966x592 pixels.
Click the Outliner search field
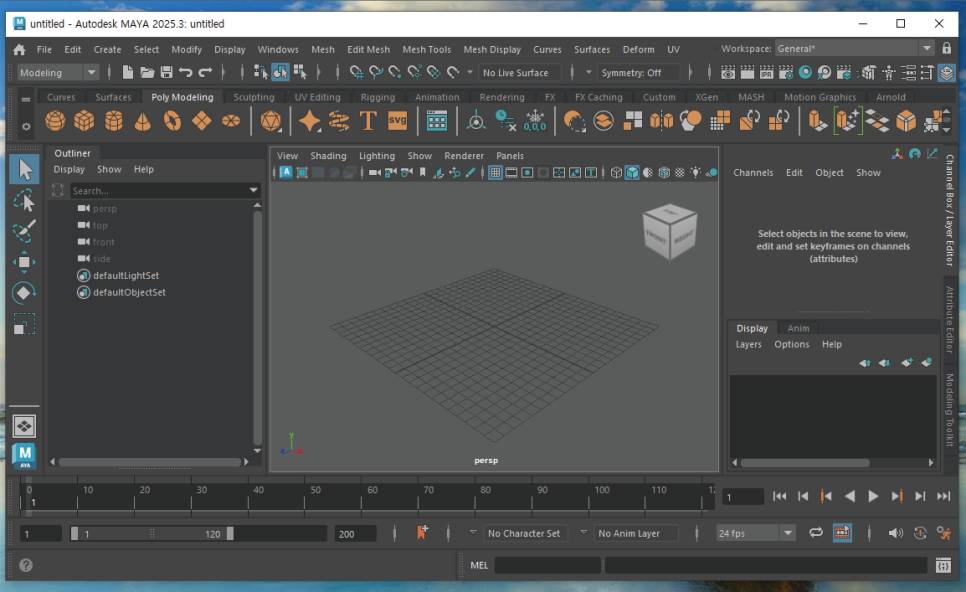pos(164,191)
